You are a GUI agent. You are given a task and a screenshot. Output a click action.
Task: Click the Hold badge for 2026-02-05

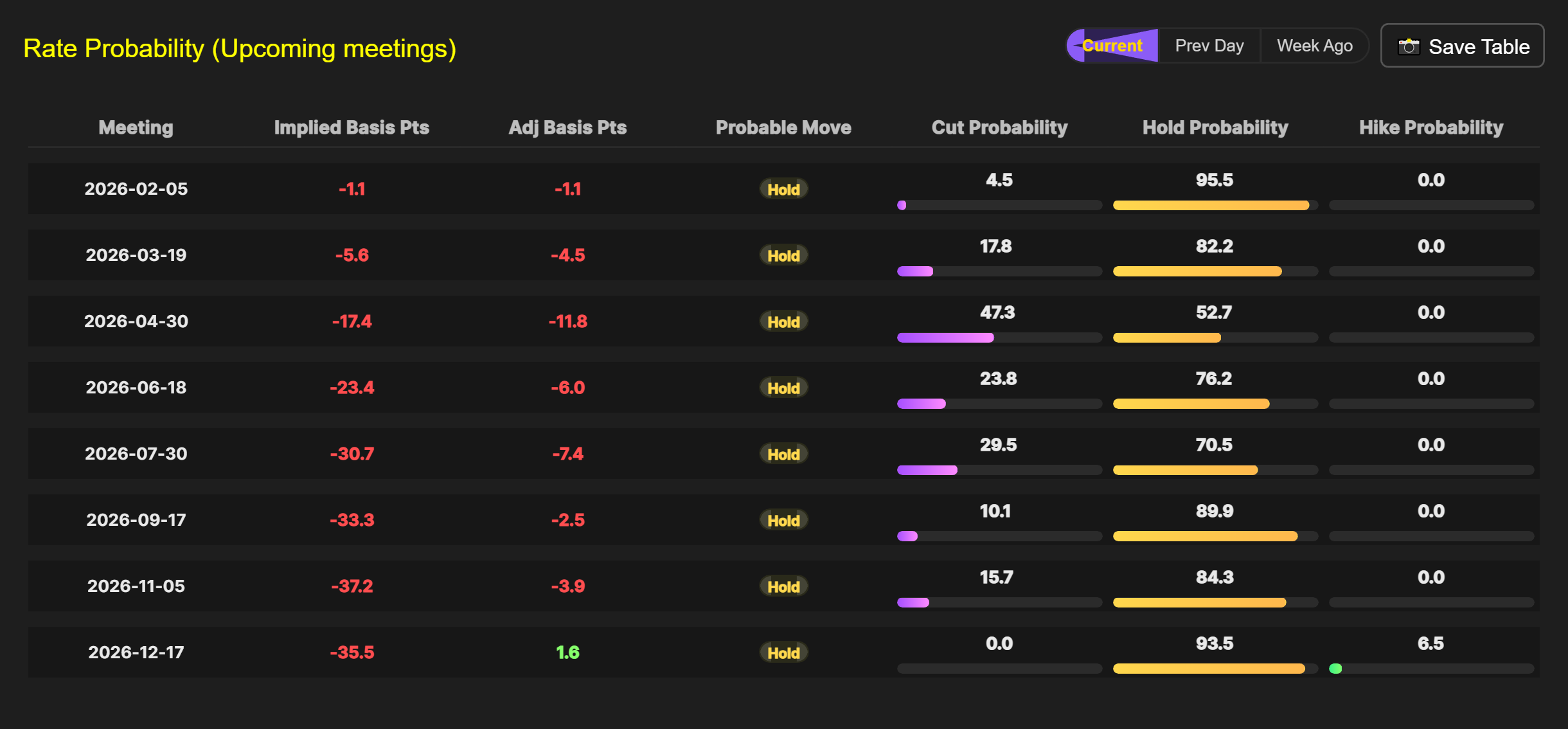pos(783,189)
